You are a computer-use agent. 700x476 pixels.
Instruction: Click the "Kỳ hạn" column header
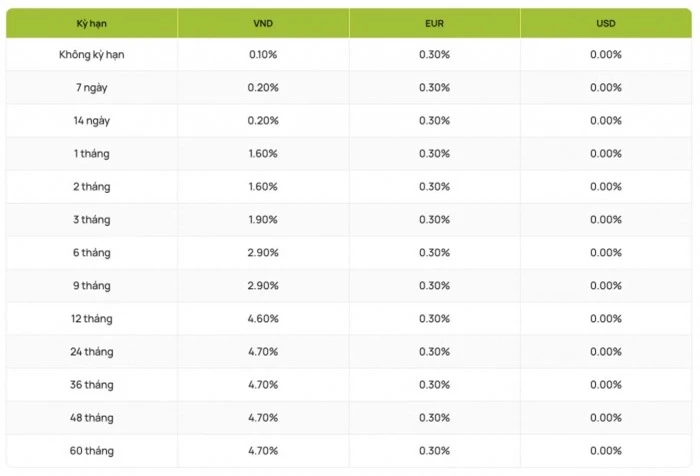pos(92,23)
